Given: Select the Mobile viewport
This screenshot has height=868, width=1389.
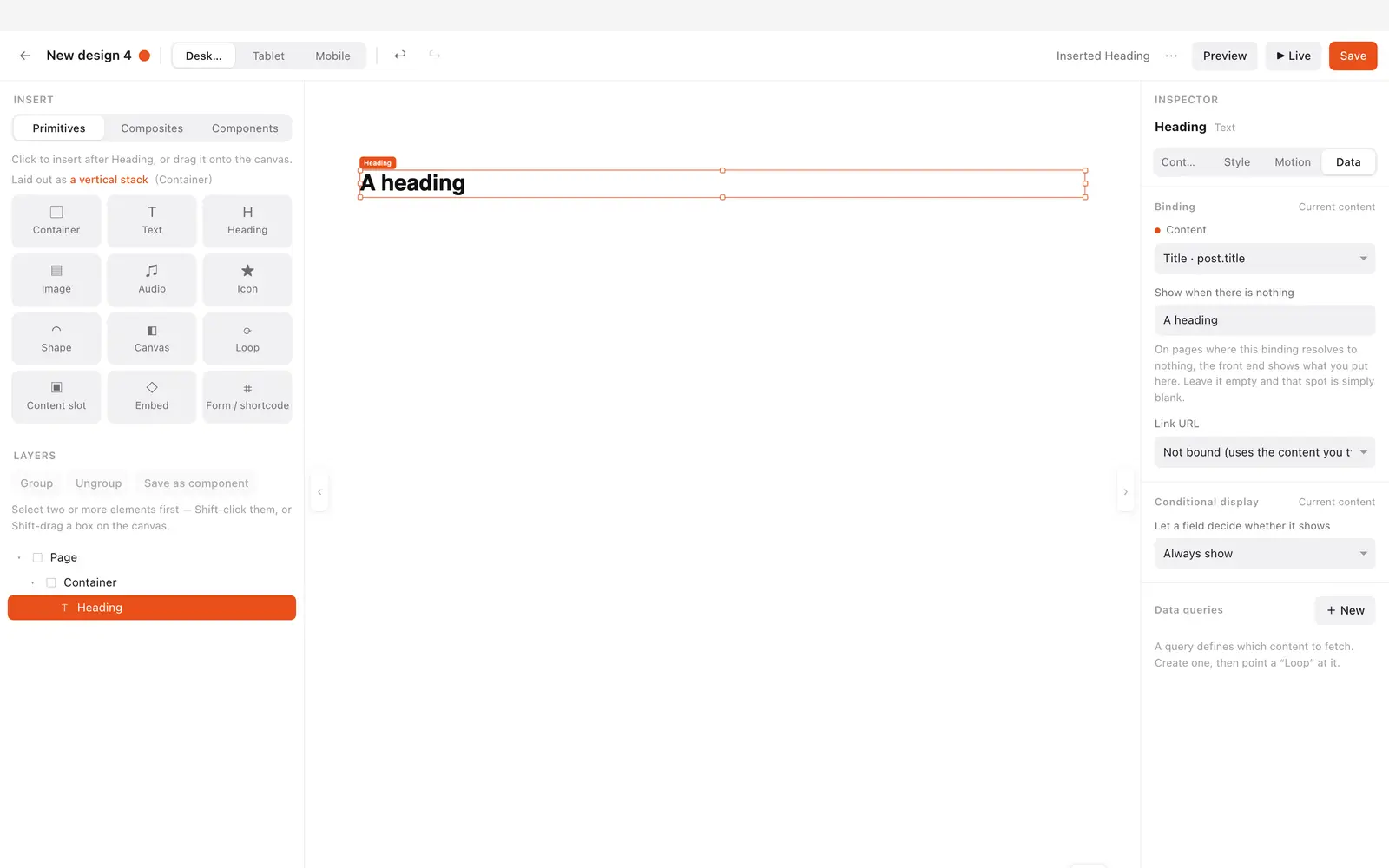Looking at the screenshot, I should pyautogui.click(x=332, y=56).
